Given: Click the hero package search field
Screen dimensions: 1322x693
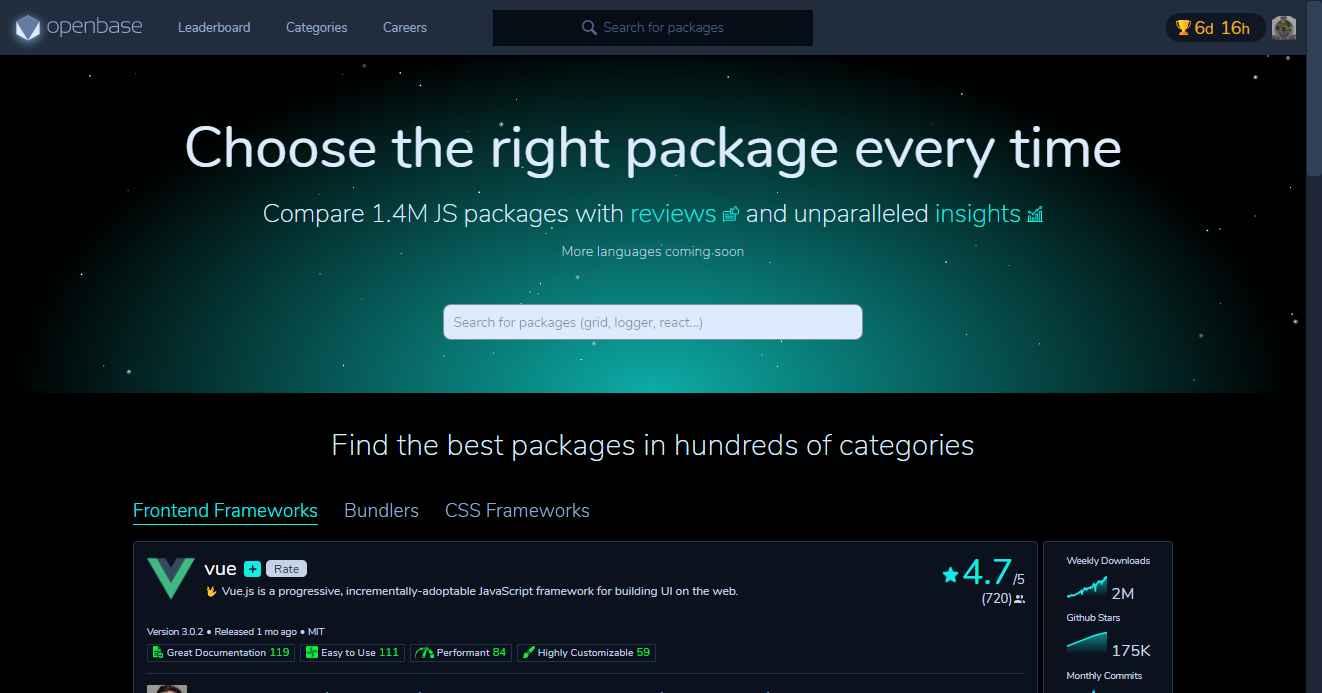Looking at the screenshot, I should coord(653,322).
